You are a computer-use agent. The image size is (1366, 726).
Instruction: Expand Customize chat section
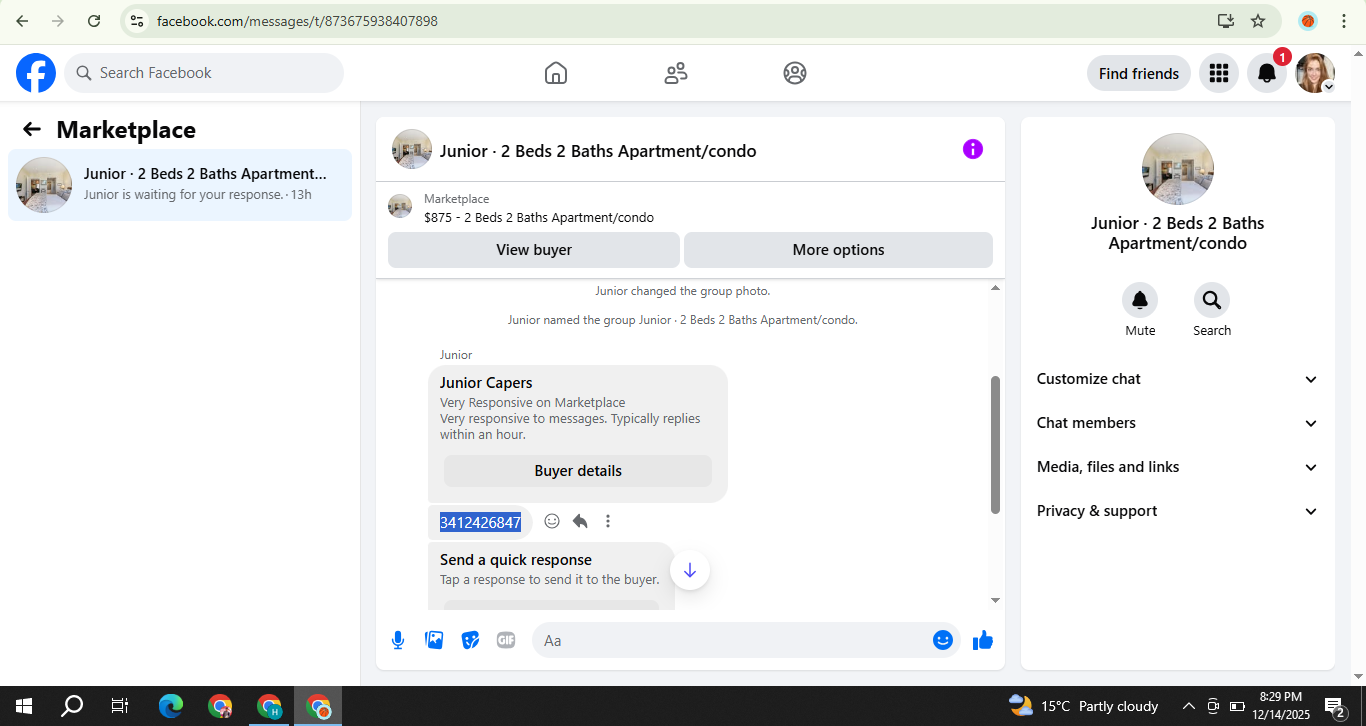[1178, 379]
